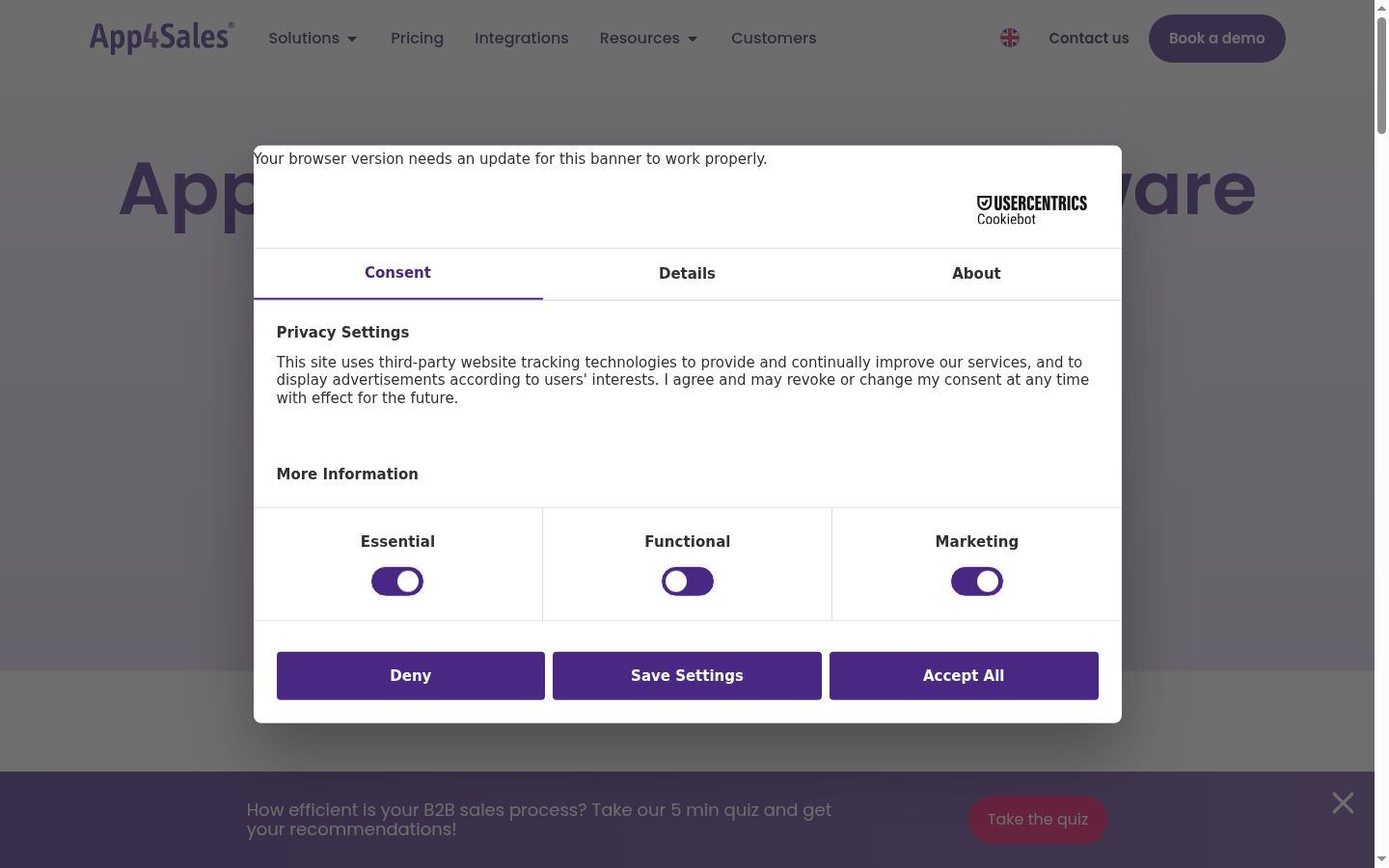
Task: Toggle the Essential cookies switch
Action: [x=397, y=582]
